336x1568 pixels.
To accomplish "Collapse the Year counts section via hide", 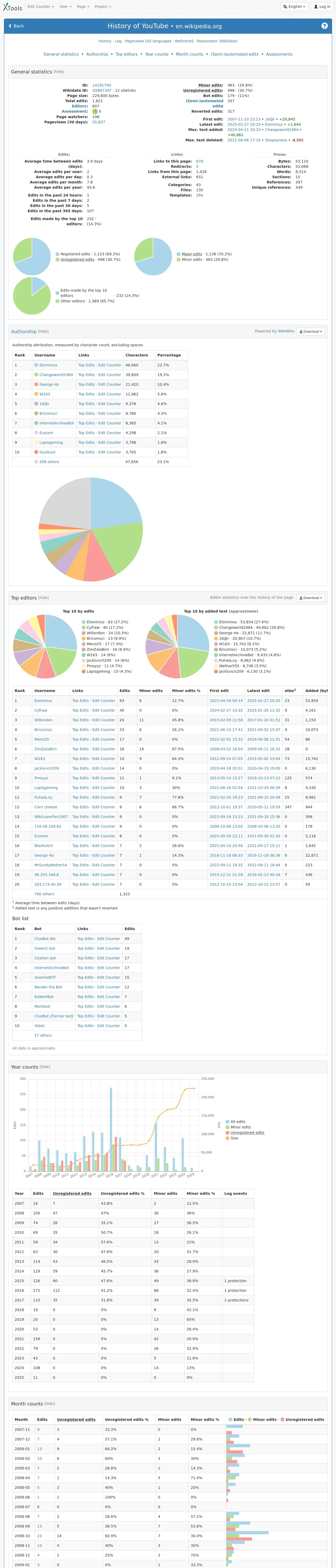I will 45,1067.
